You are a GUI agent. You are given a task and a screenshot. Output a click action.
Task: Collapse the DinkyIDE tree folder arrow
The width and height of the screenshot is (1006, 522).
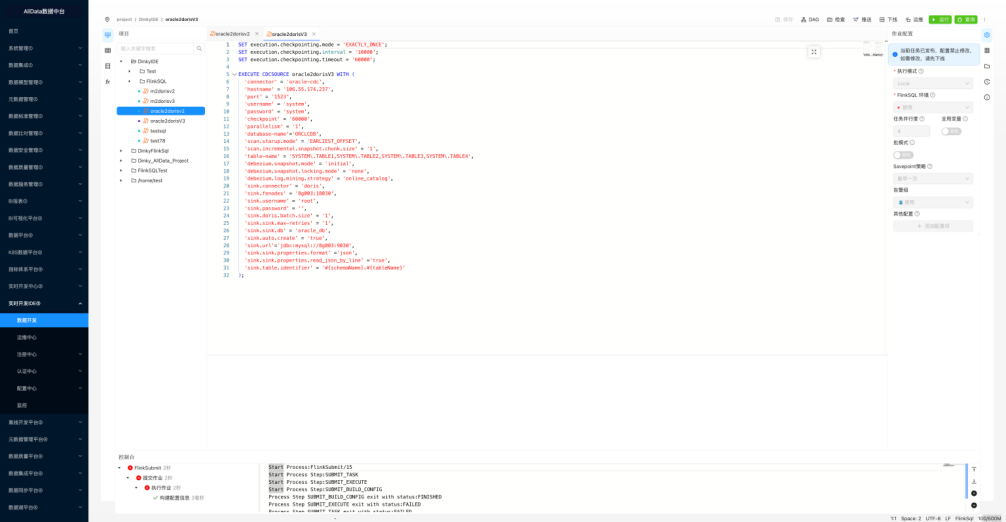[x=121, y=62]
